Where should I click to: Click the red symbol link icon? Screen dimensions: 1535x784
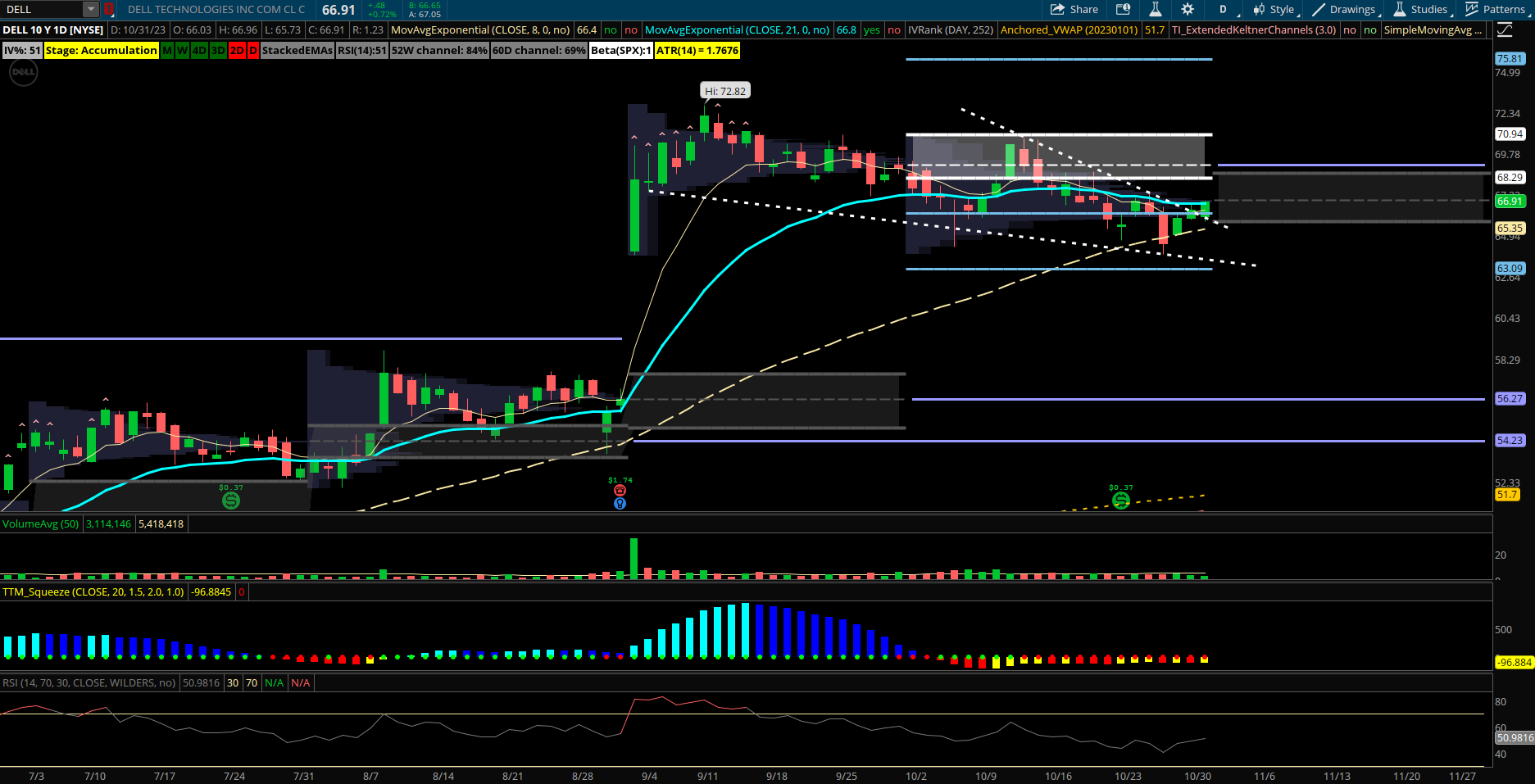point(108,10)
